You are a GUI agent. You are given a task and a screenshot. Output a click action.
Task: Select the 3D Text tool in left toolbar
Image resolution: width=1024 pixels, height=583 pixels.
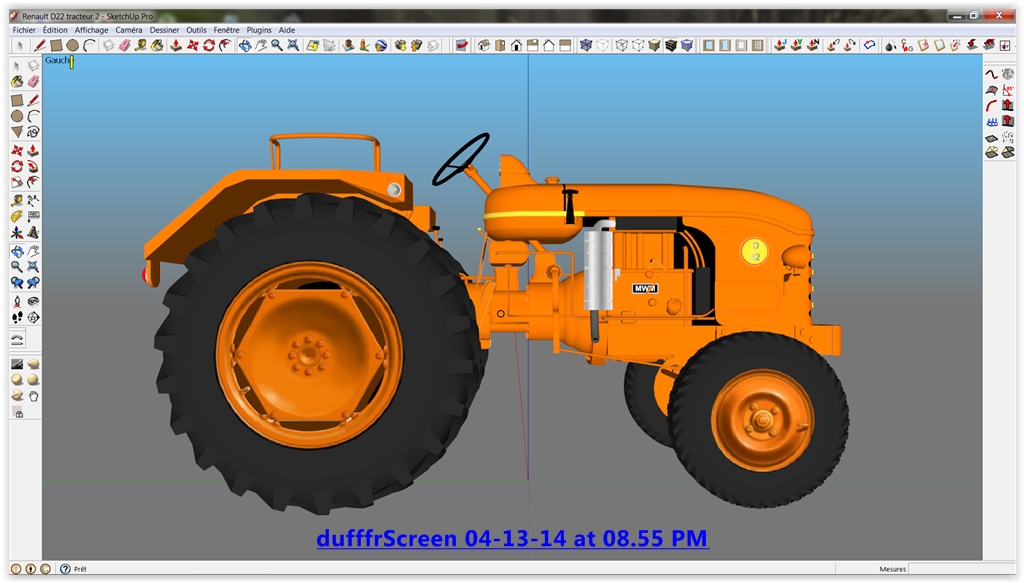coord(33,233)
